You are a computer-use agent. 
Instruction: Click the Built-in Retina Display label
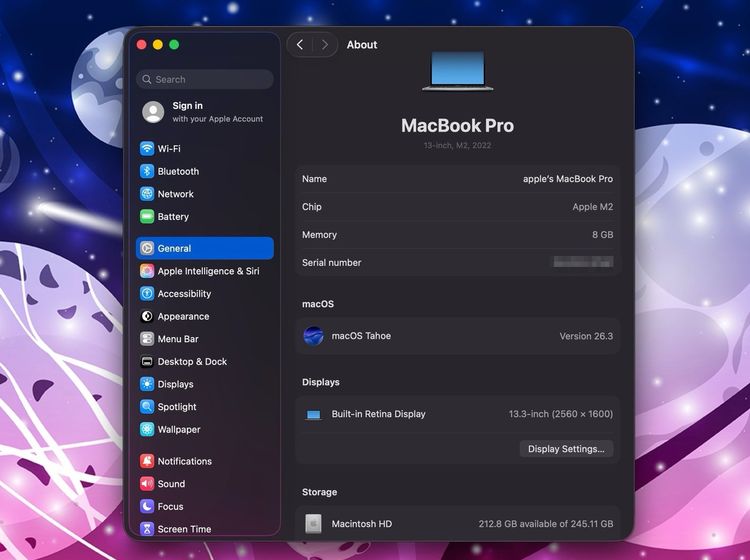[378, 414]
